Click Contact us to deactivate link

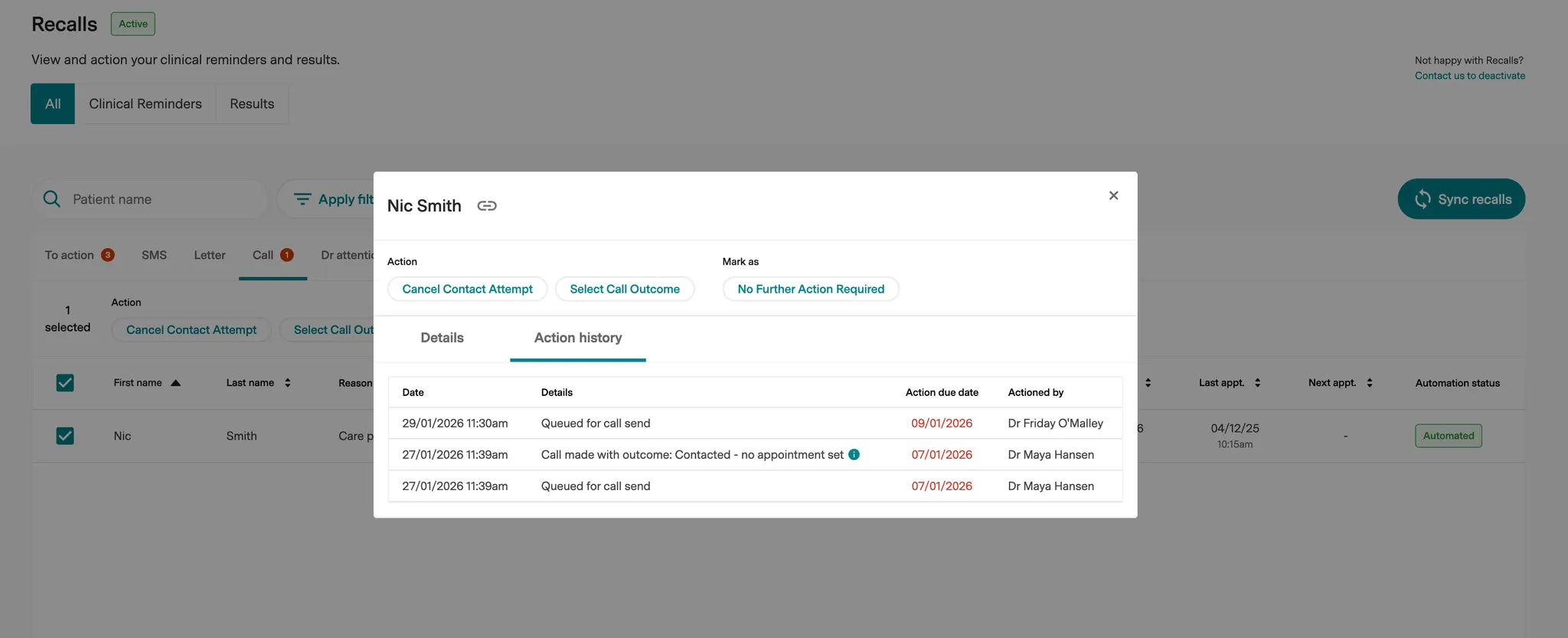pos(1469,76)
